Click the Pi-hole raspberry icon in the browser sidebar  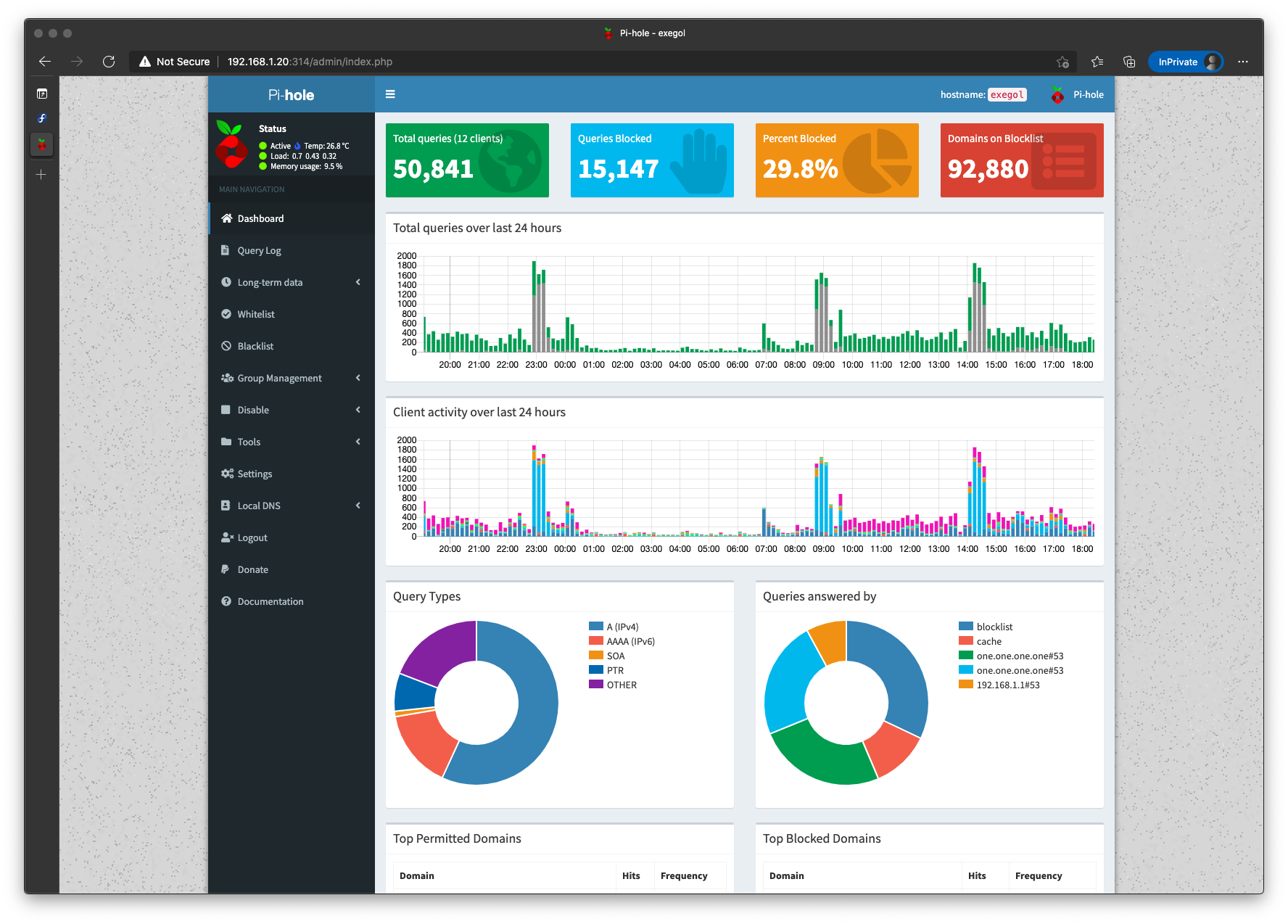pyautogui.click(x=41, y=144)
